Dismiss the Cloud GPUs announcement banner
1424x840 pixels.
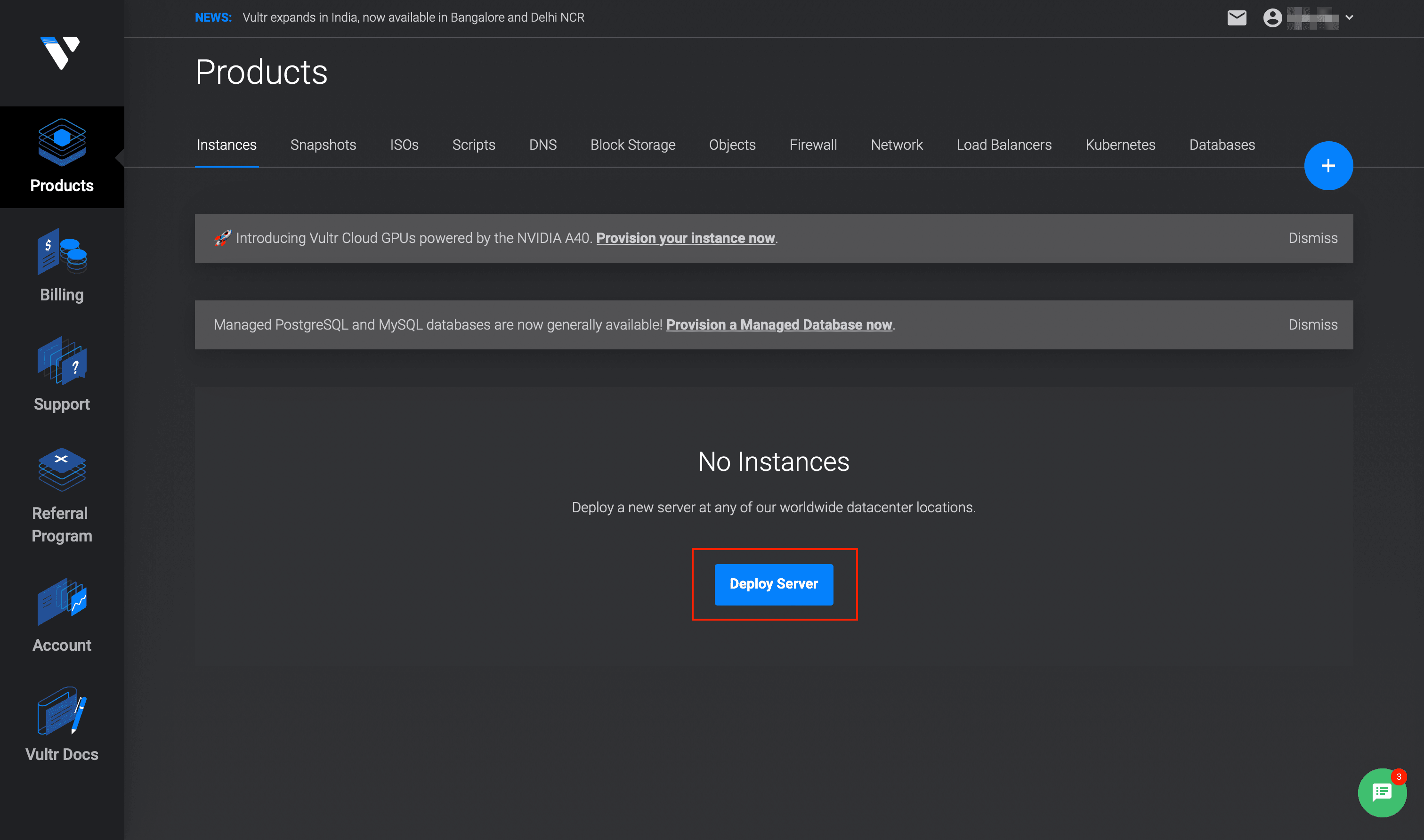[1312, 238]
